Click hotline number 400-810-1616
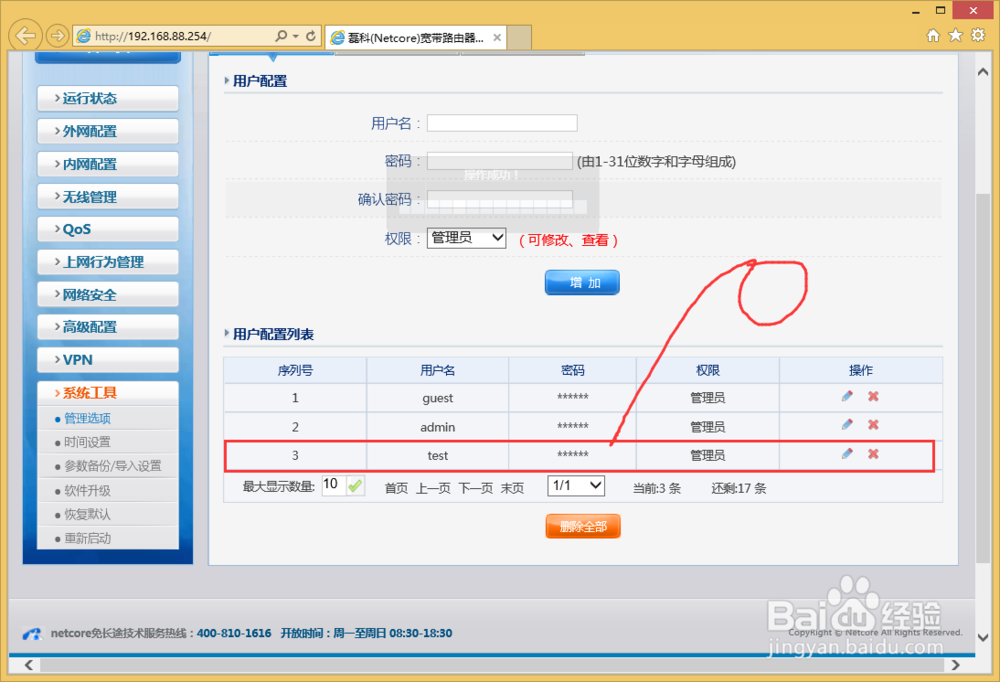1000x682 pixels. point(234,633)
